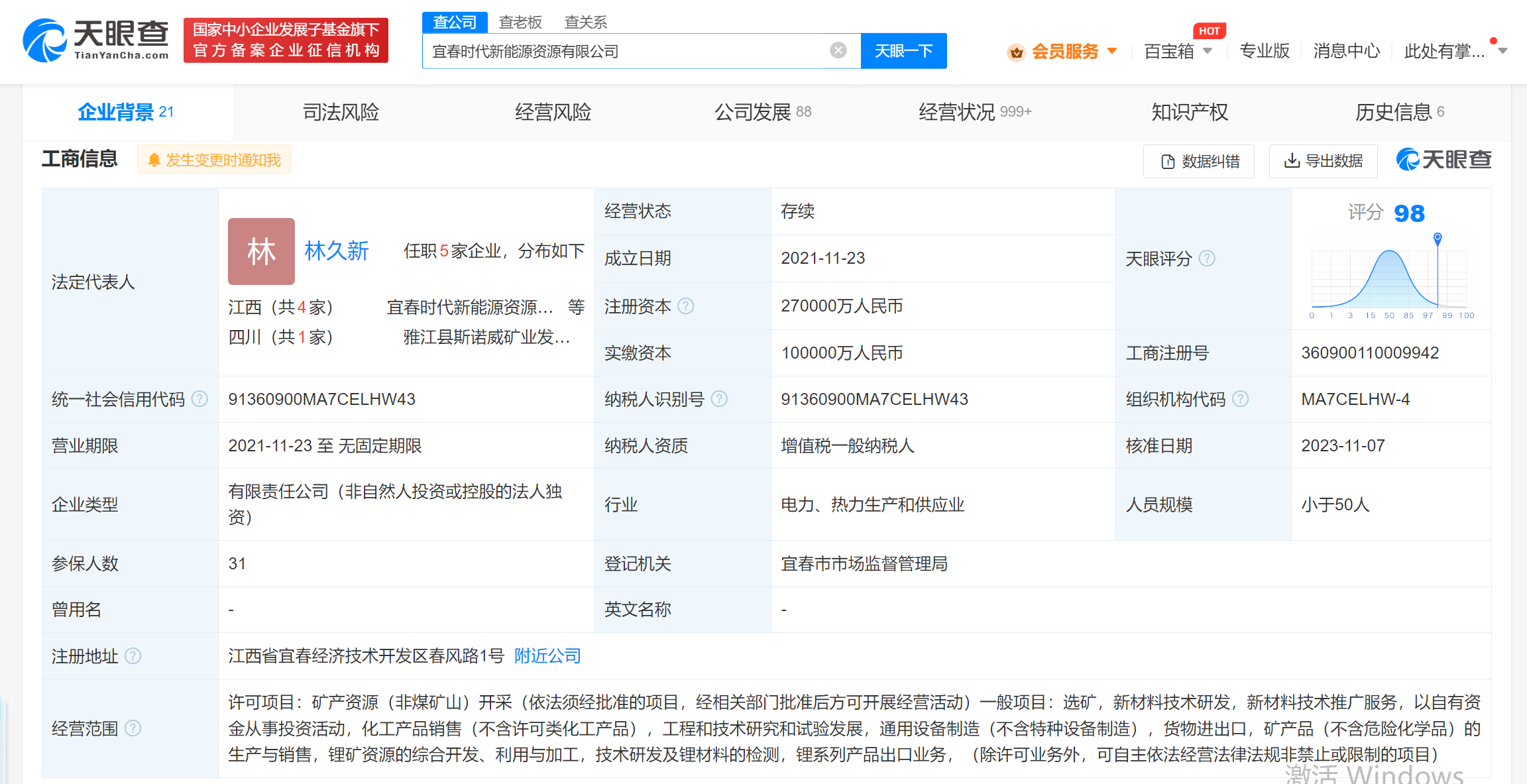This screenshot has width=1527, height=784.
Task: Open help tooltip beside 注册资本
Action: (687, 306)
